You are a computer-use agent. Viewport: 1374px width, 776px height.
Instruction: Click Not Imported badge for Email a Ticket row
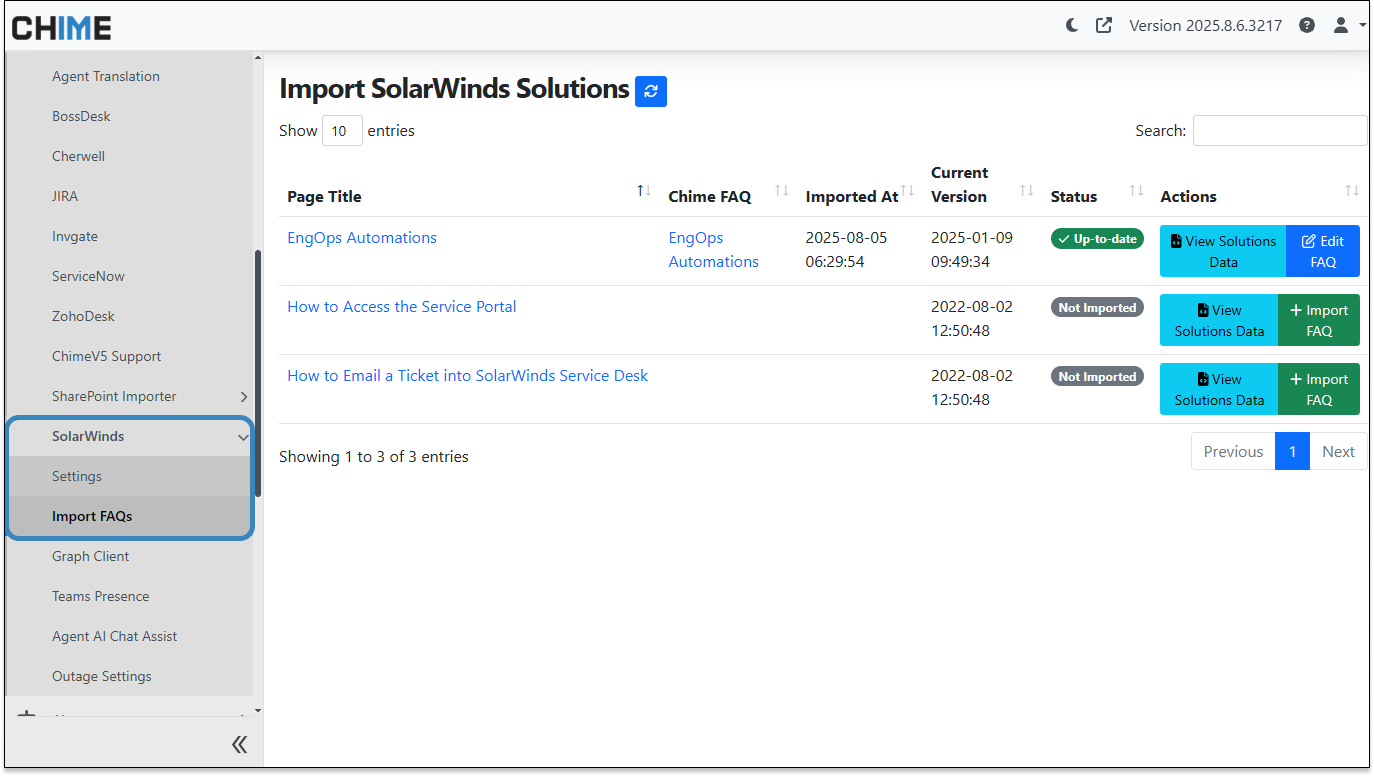(x=1097, y=377)
